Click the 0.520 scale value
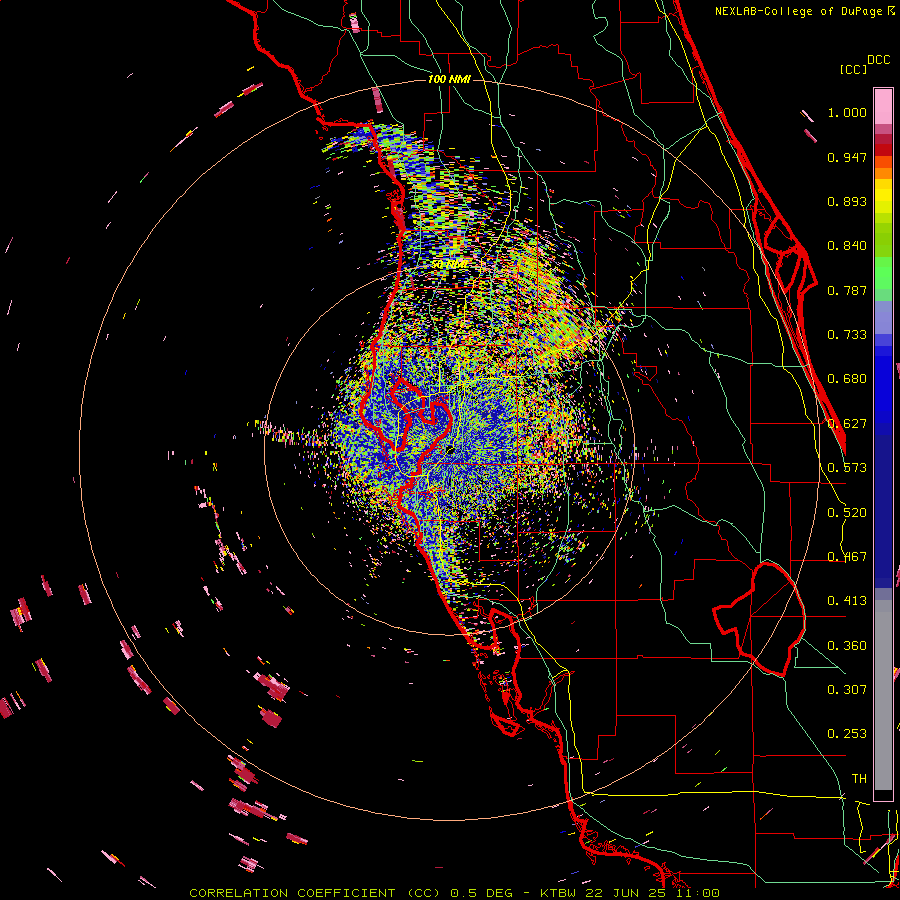900x900 pixels. point(847,513)
